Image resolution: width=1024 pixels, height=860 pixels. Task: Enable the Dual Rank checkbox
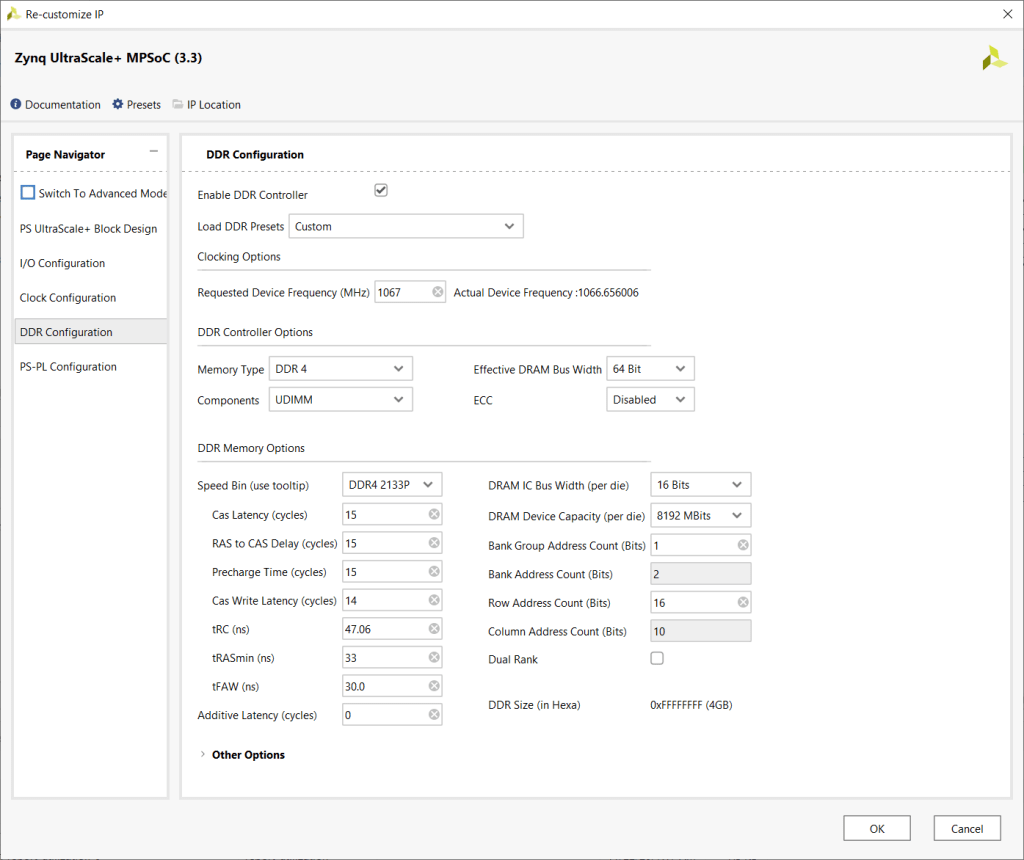[657, 658]
